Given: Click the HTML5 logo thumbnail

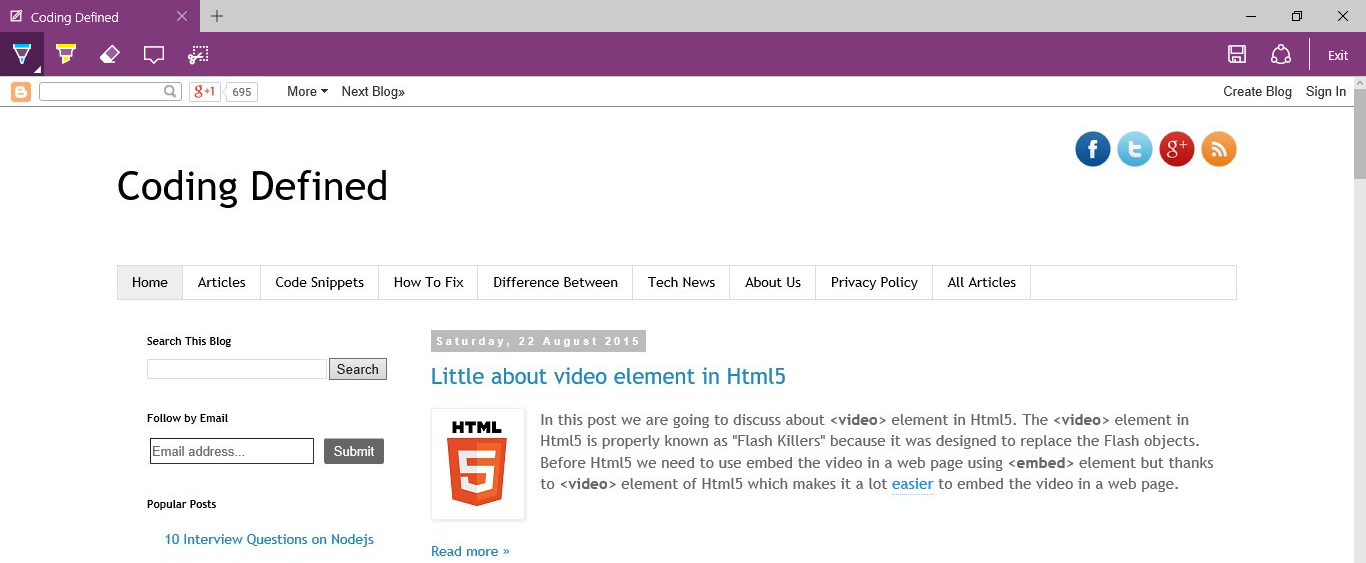Looking at the screenshot, I should (x=478, y=464).
